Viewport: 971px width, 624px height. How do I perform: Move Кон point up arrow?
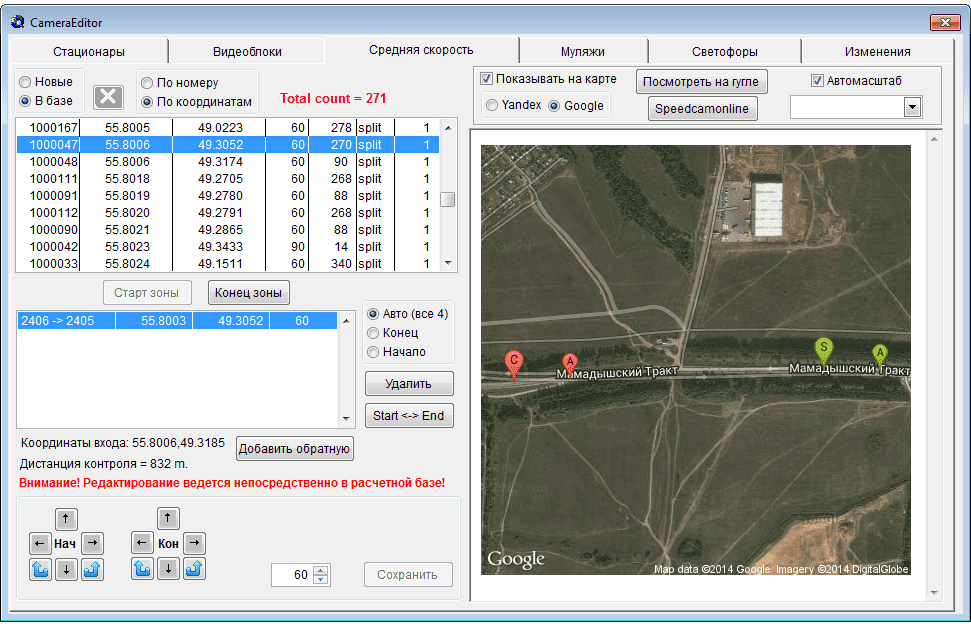pyautogui.click(x=168, y=518)
